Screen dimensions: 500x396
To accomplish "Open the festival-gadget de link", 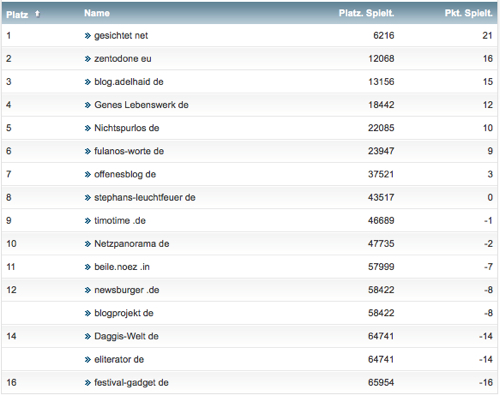I will tap(131, 382).
